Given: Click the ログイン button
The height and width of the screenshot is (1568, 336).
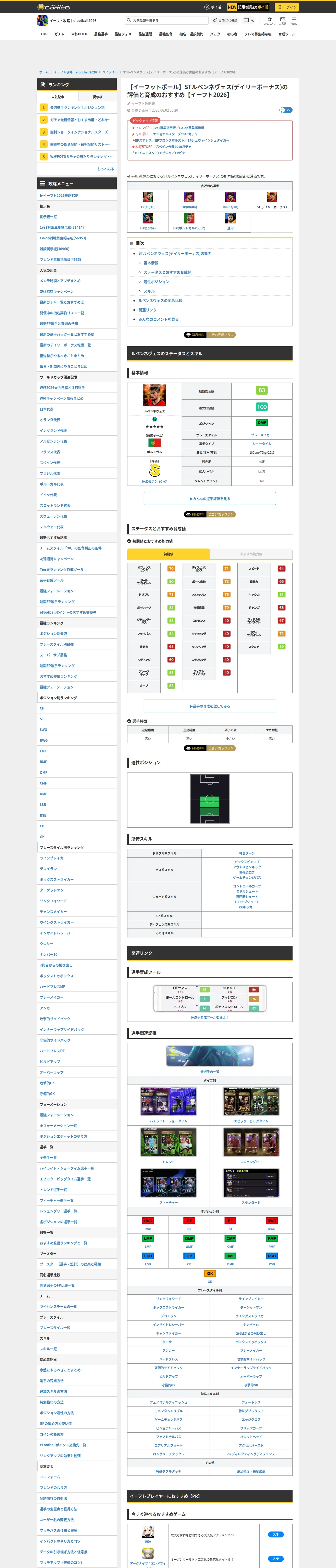Looking at the screenshot, I should (286, 7).
